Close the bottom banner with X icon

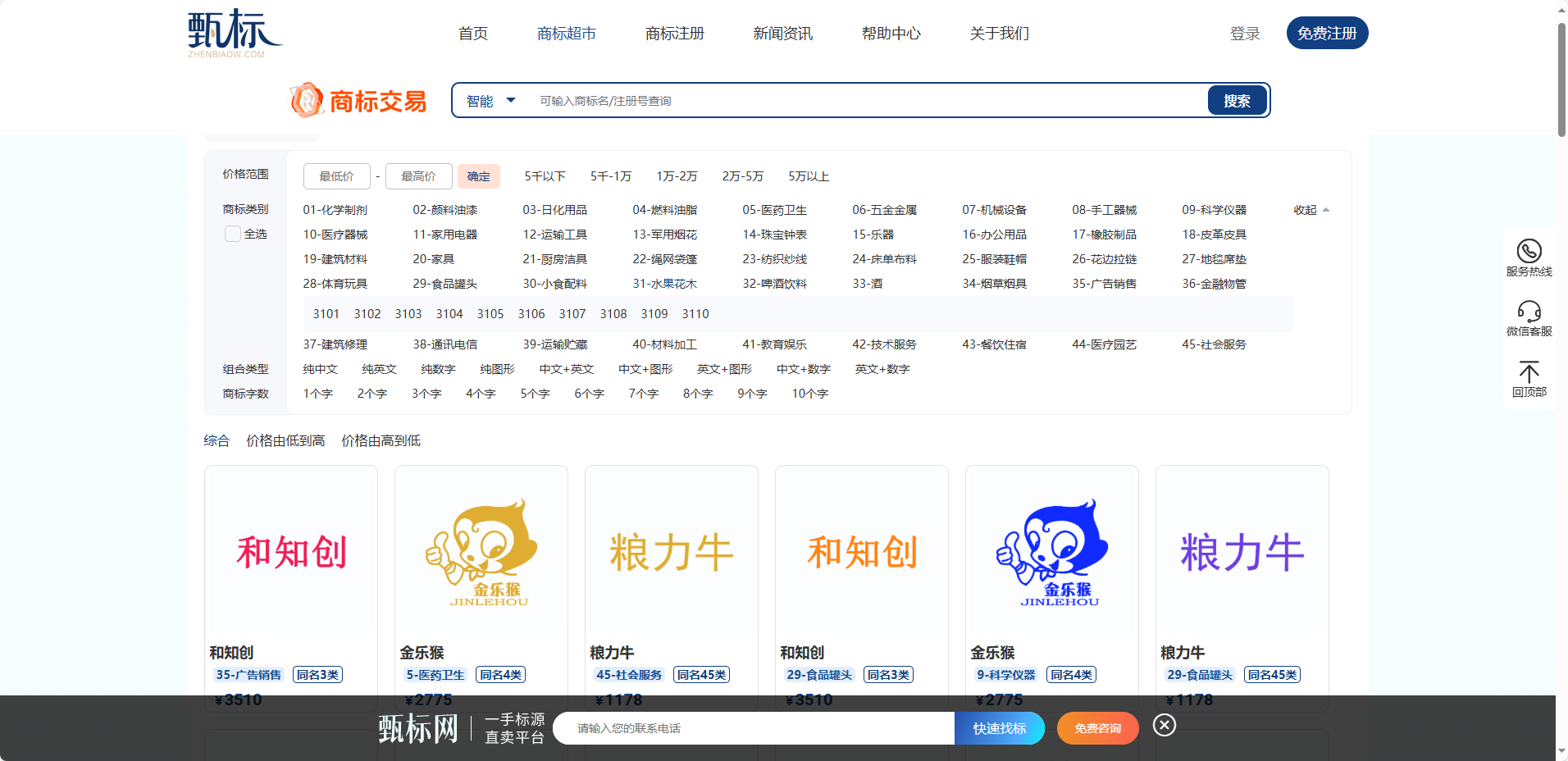1164,725
